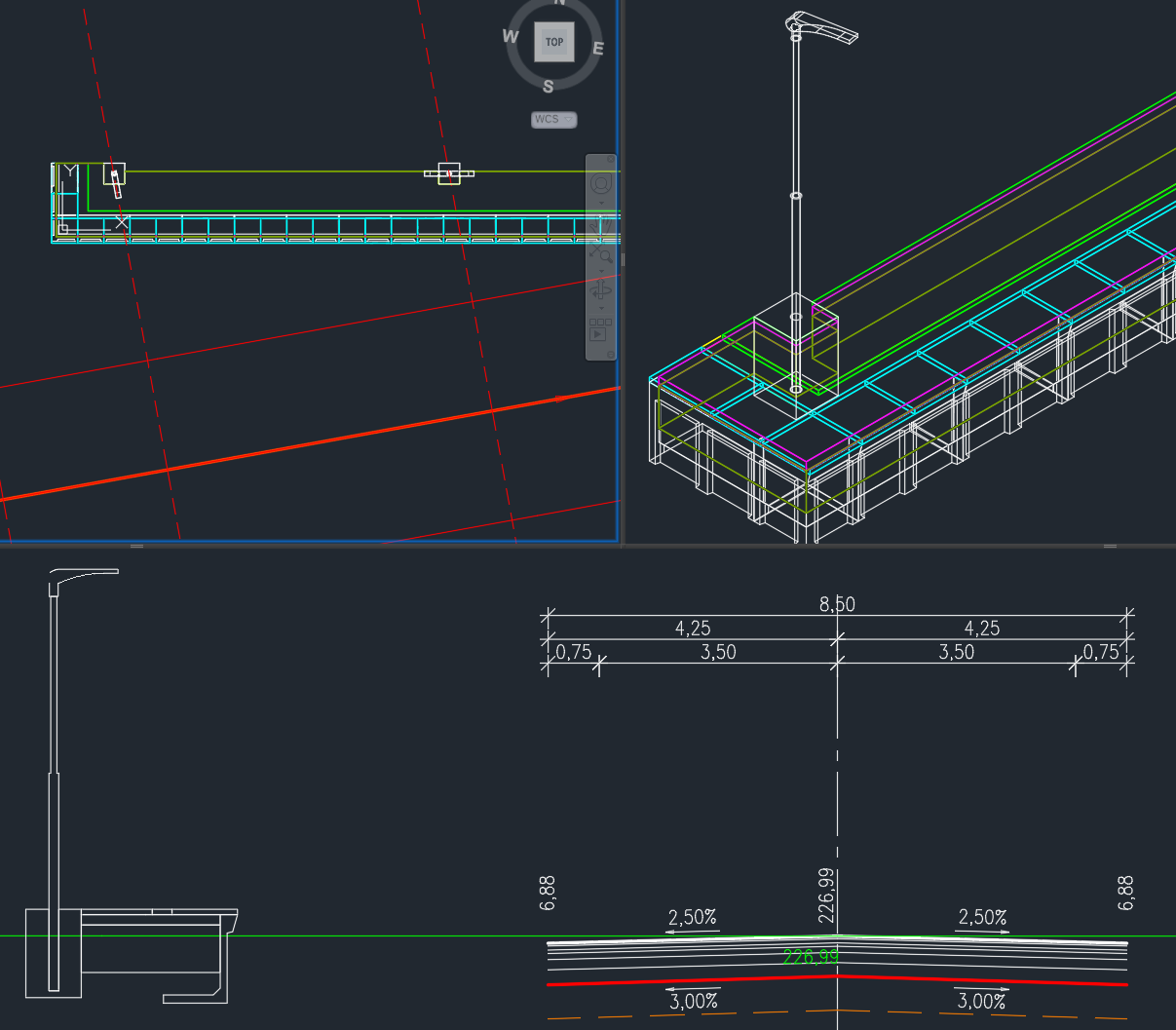Activate the Pan hand tool
Image resolution: width=1176 pixels, height=1030 pixels.
point(600,226)
